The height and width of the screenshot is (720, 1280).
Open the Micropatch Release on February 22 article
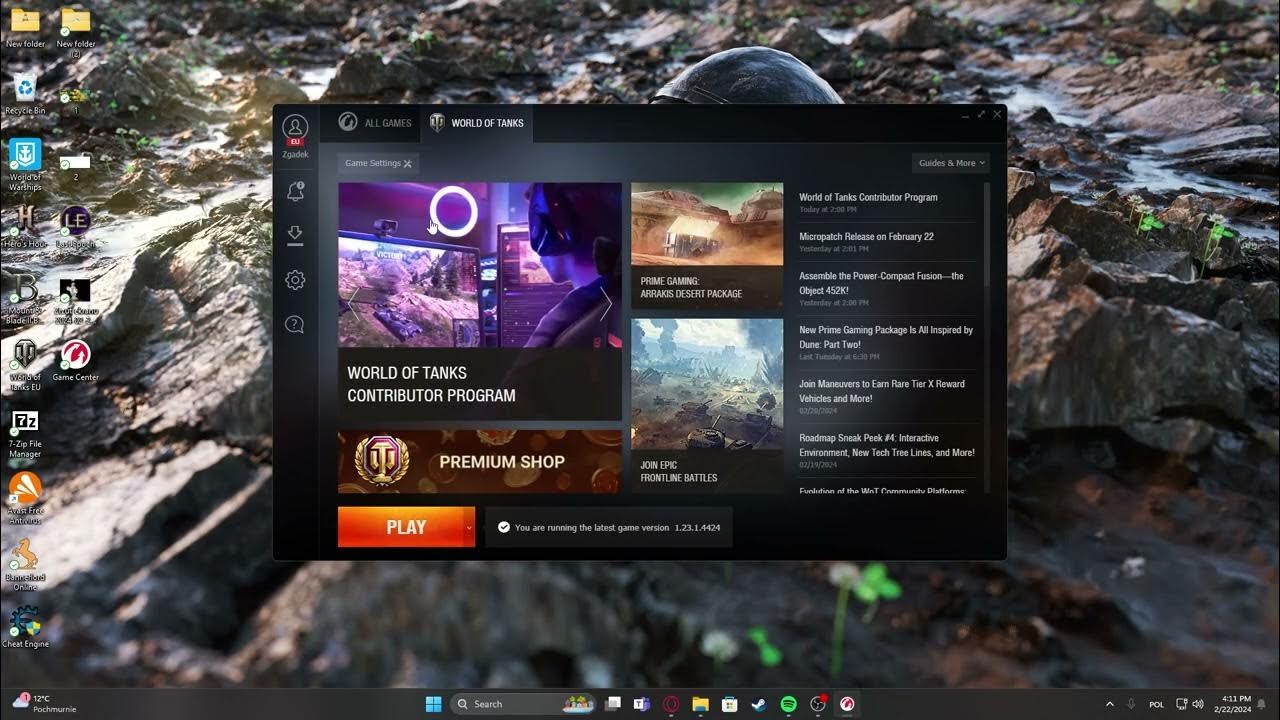click(868, 236)
